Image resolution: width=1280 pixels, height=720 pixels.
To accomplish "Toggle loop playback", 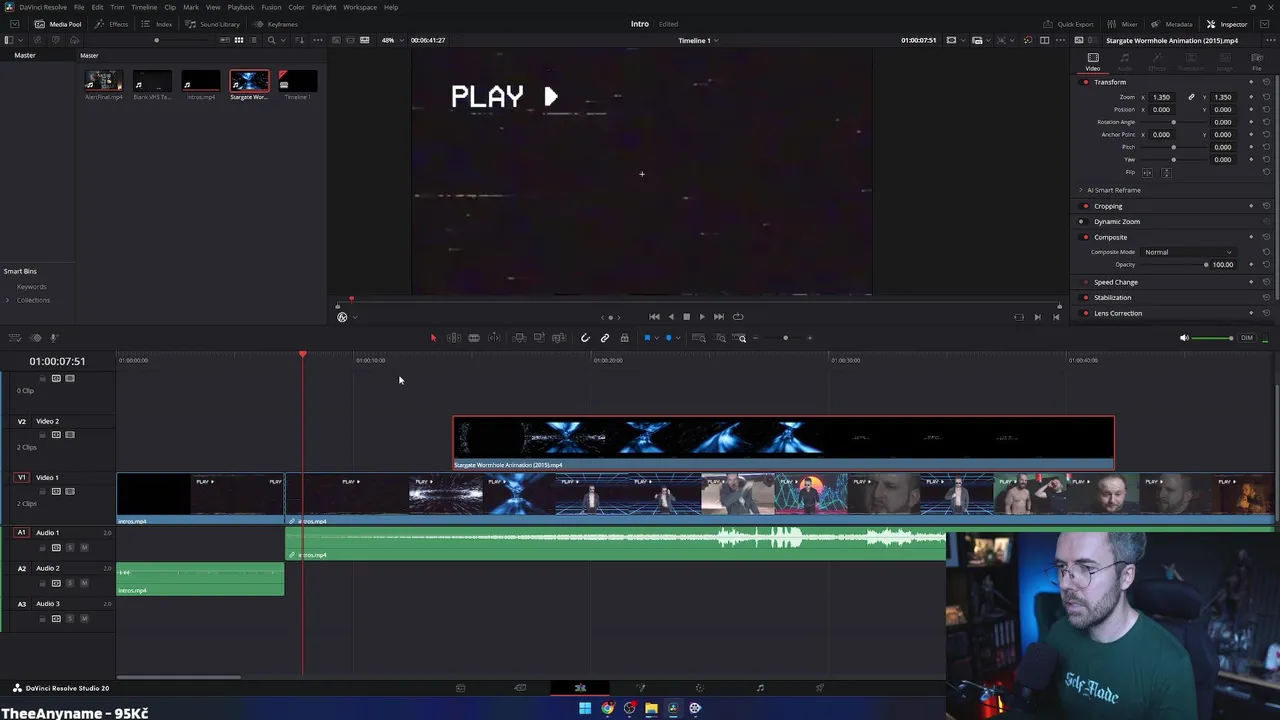I will (x=738, y=317).
